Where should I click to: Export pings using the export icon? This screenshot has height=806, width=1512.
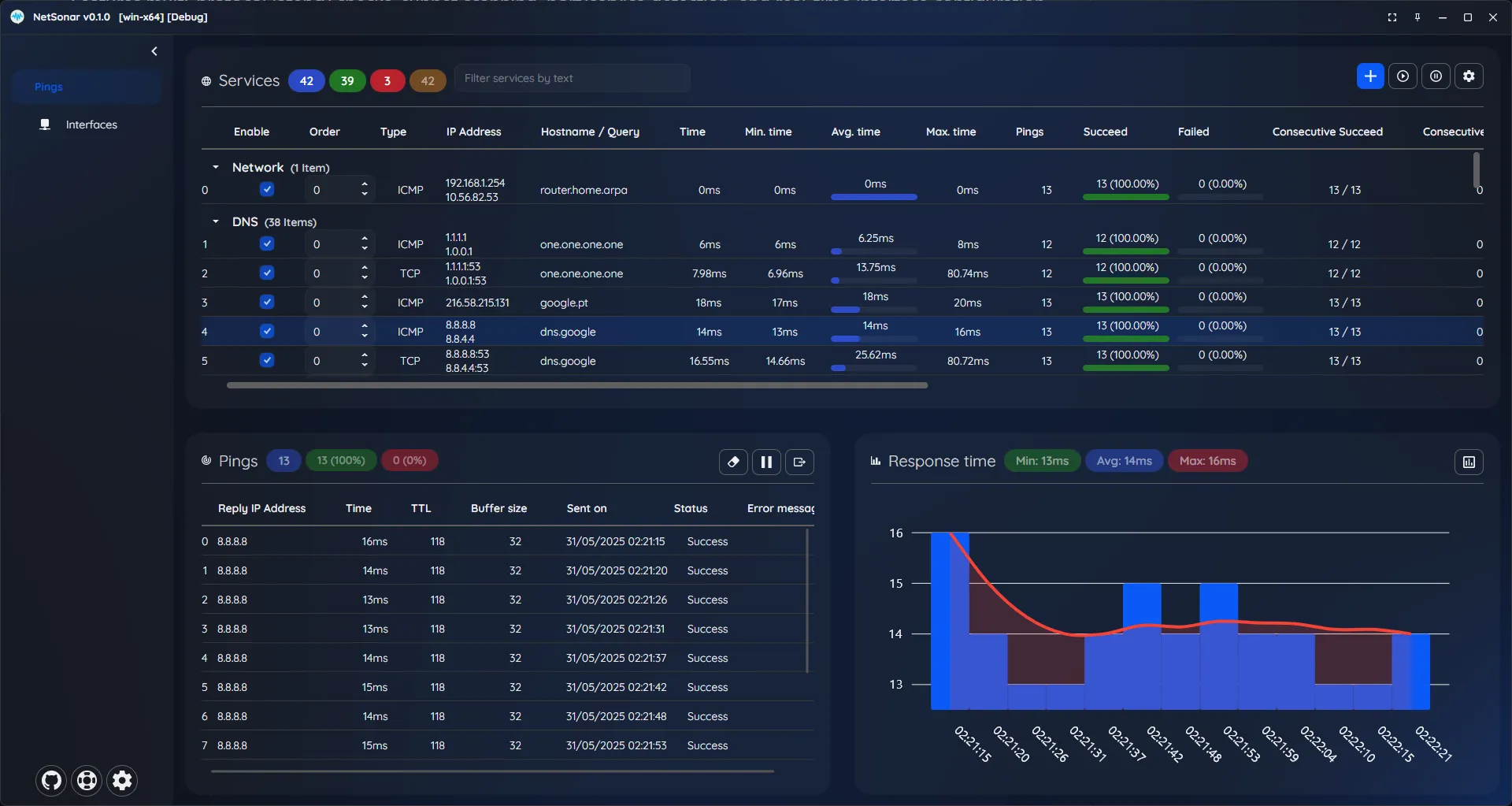point(799,462)
